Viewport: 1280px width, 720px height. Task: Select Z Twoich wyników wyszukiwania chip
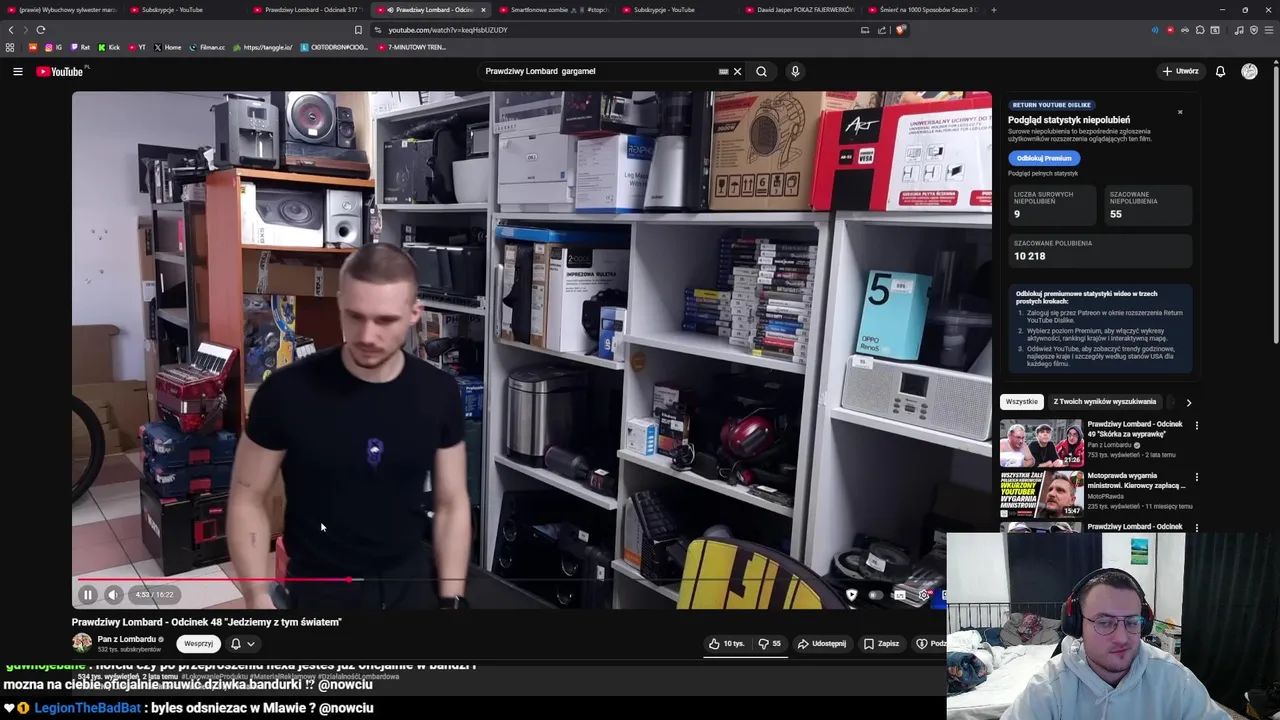point(1104,402)
